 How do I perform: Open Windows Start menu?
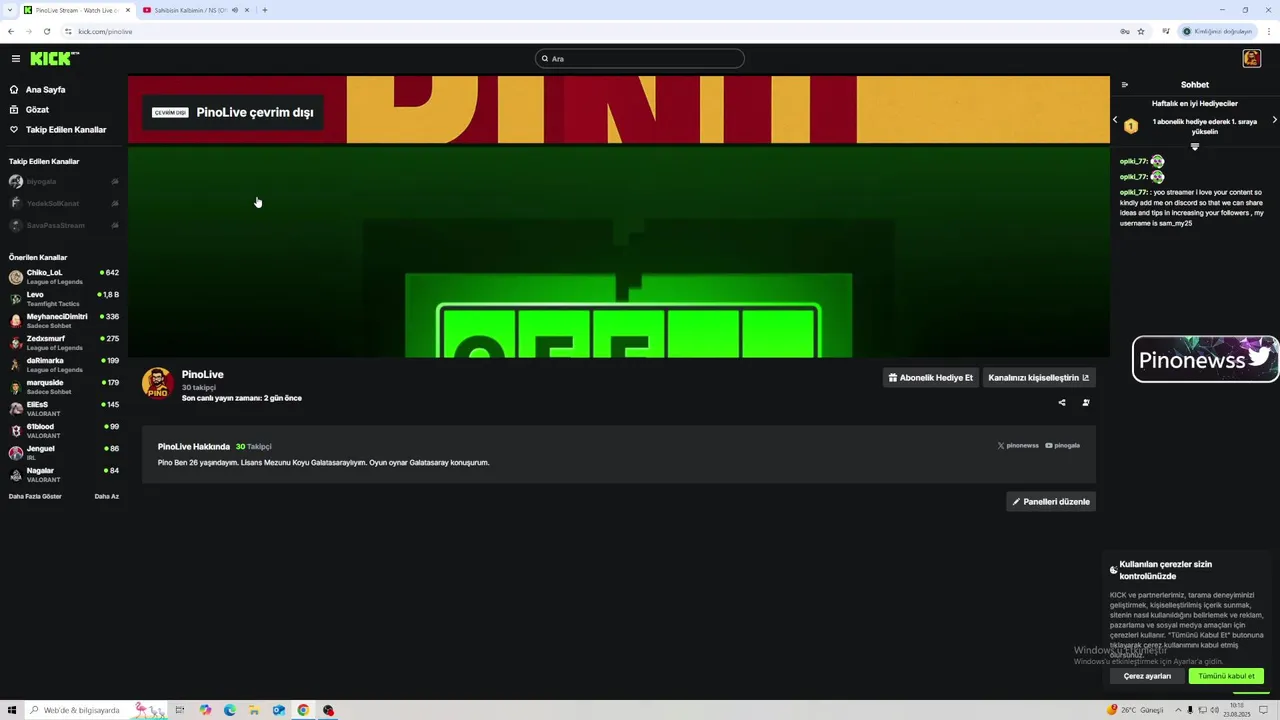[x=12, y=710]
